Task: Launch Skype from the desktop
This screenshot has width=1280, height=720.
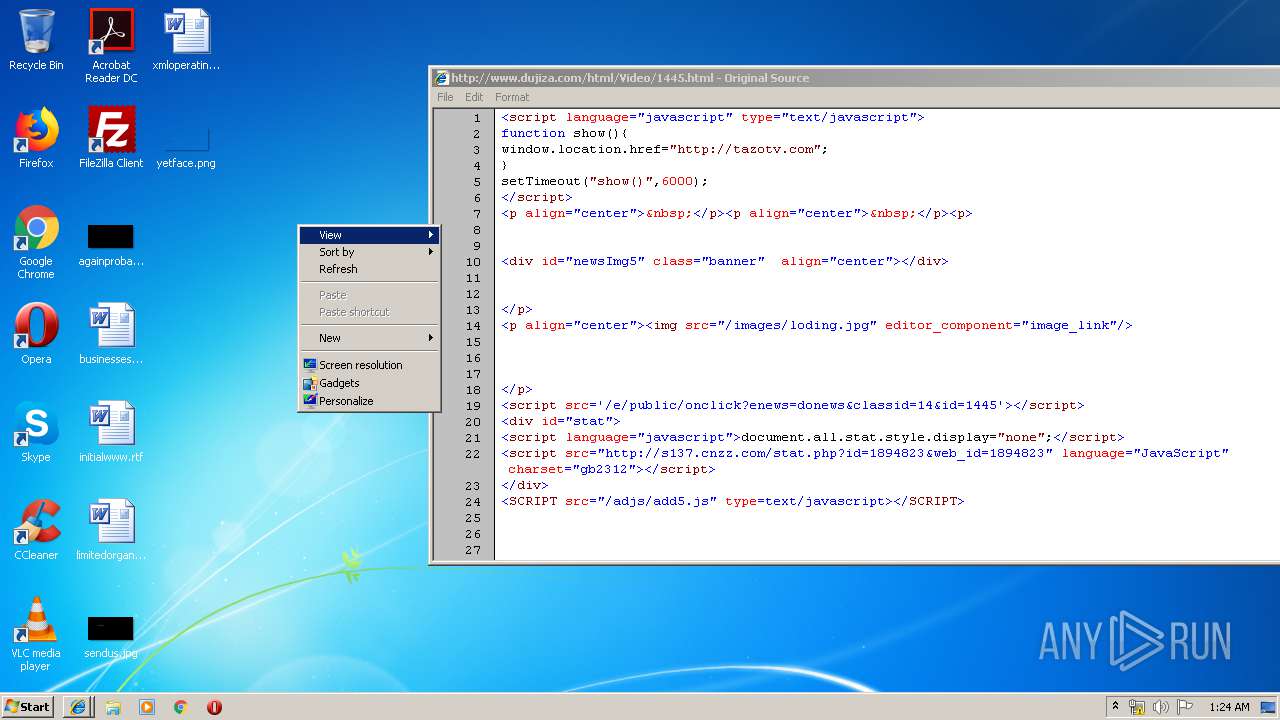Action: (x=36, y=432)
